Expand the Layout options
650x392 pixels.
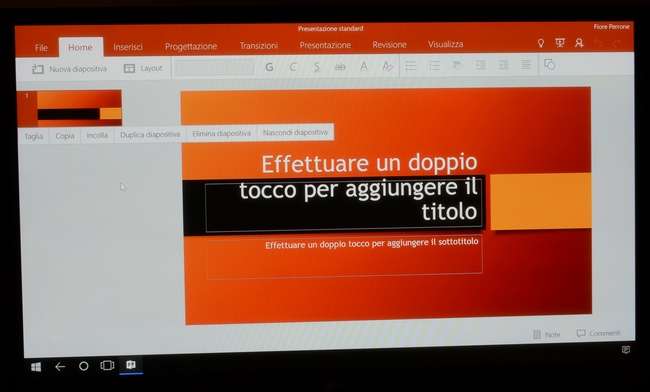pos(143,68)
